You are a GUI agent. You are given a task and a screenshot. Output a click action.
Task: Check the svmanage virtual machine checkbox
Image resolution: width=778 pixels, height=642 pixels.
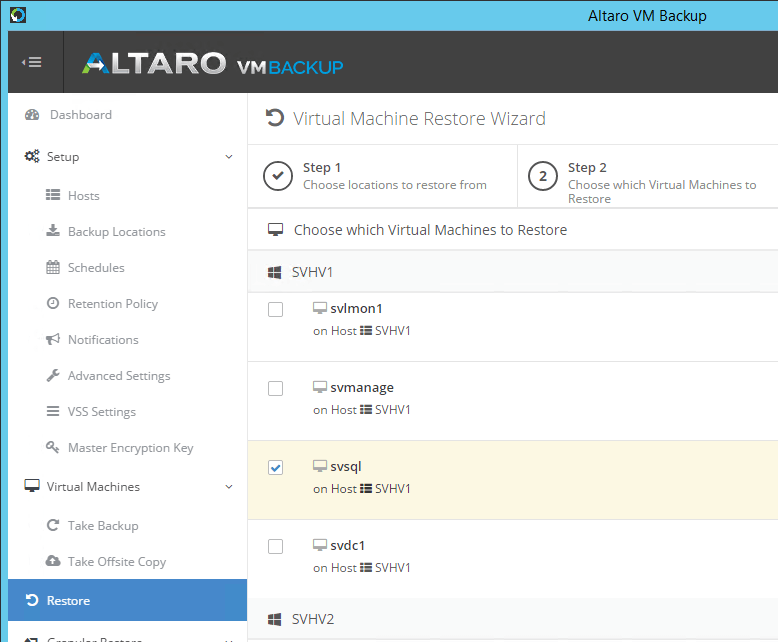(275, 388)
